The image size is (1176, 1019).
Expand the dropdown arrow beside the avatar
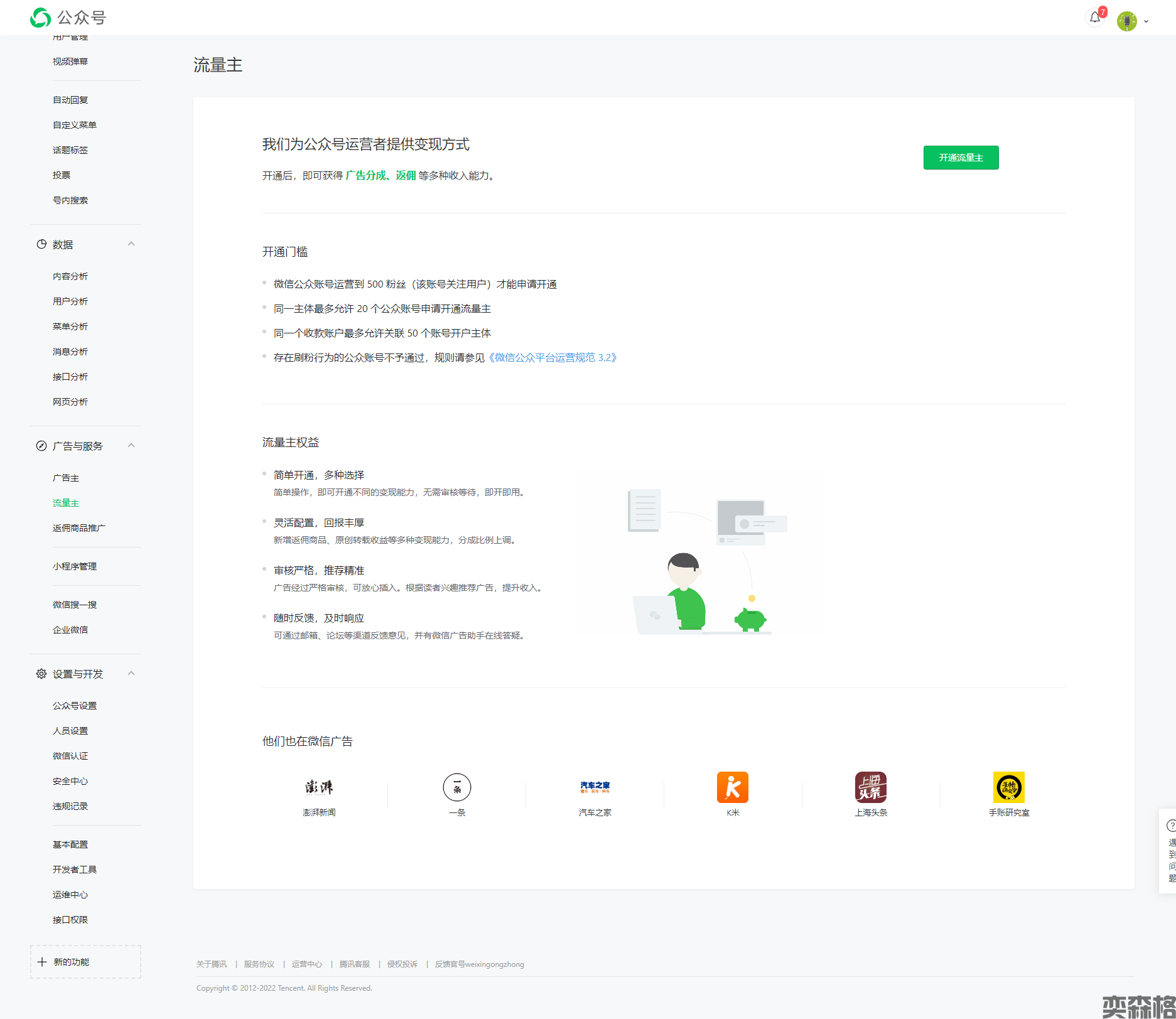1146,21
